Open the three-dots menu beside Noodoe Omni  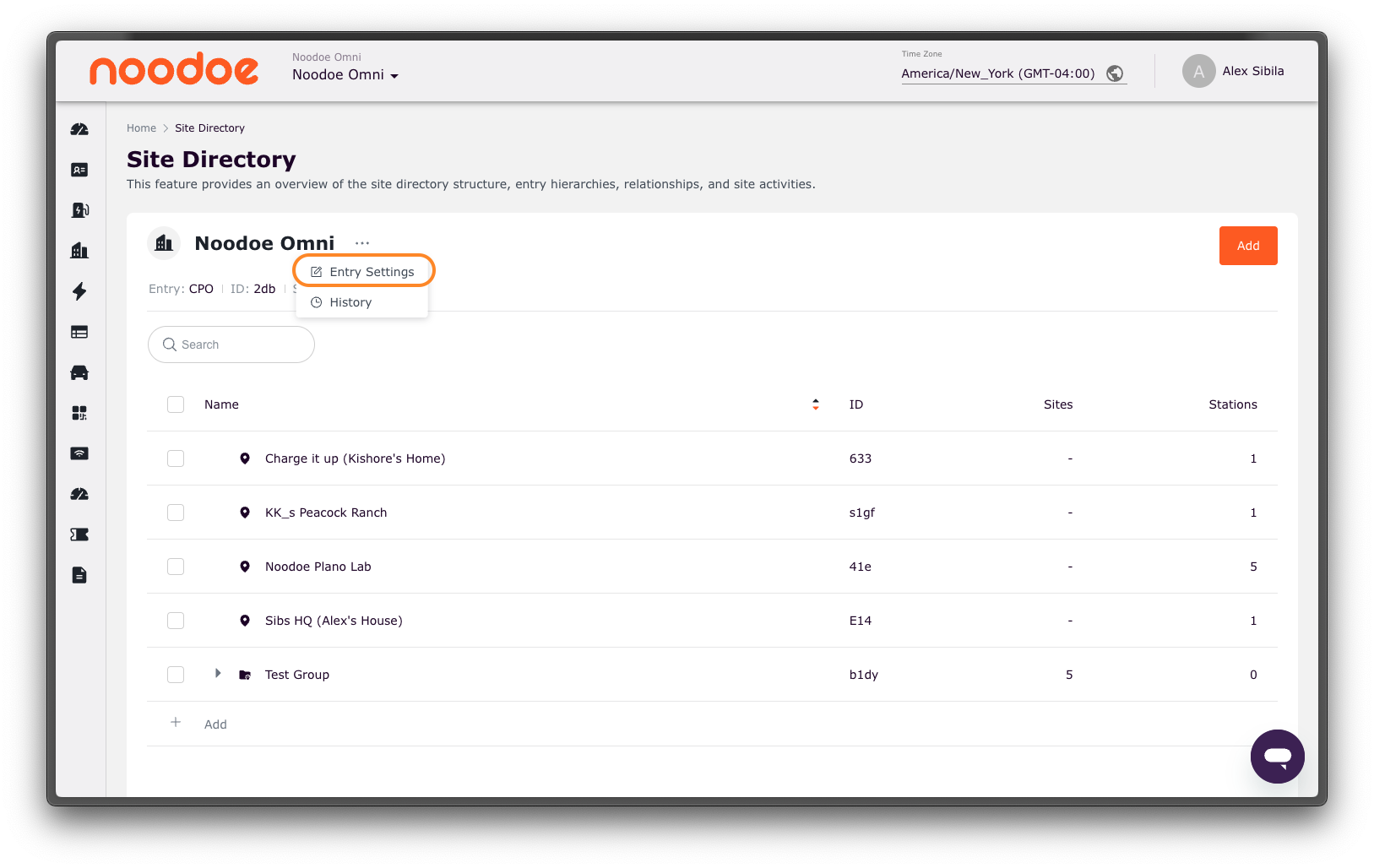coord(362,243)
